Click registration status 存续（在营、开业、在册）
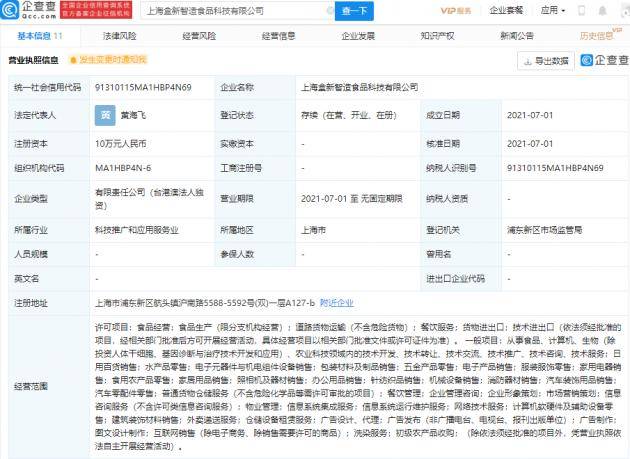Screen dimensions: 630x459 [x=349, y=115]
